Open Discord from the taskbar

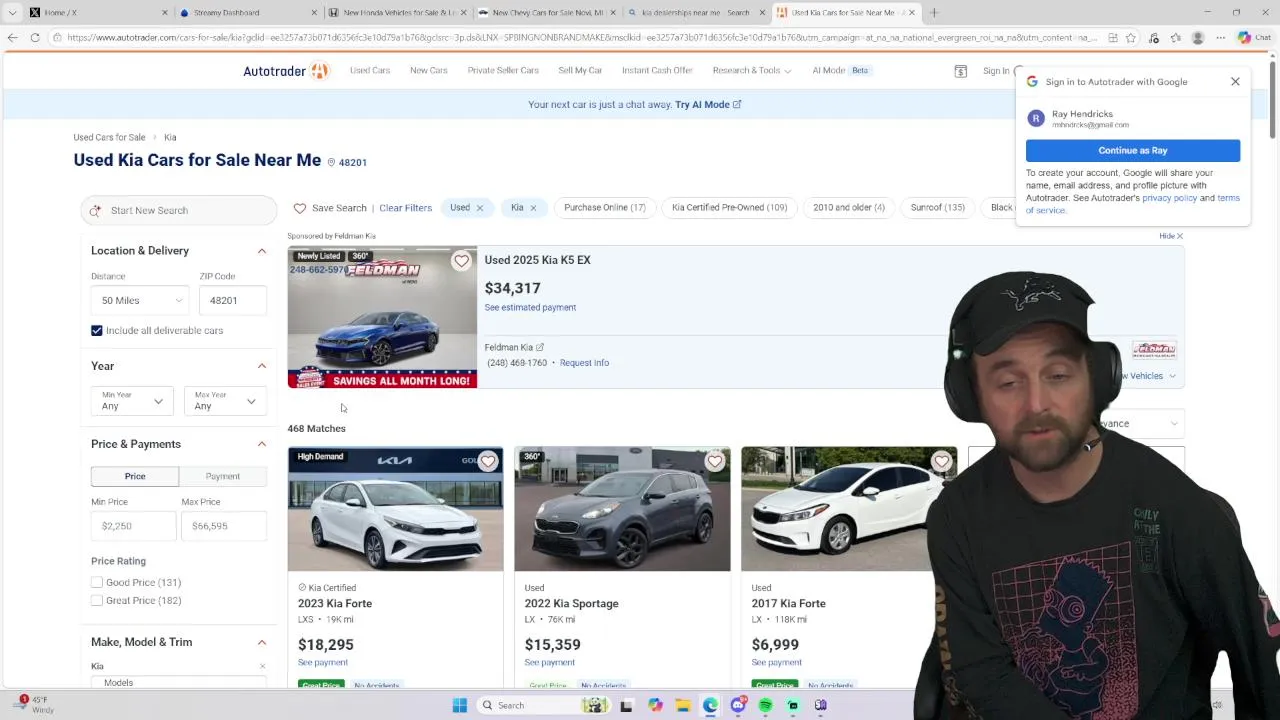738,705
